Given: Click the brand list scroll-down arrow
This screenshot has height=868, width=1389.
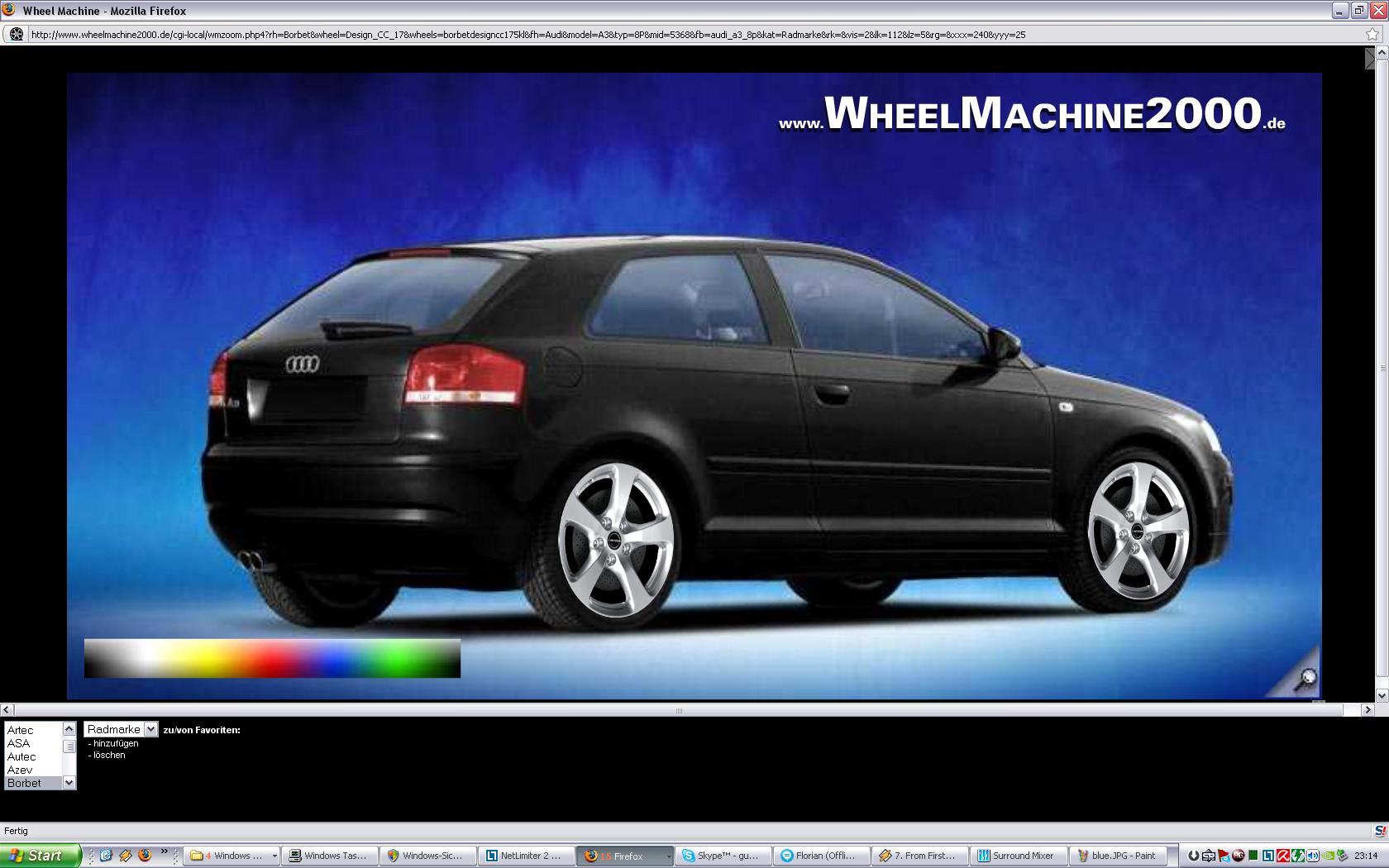Looking at the screenshot, I should pos(69,783).
